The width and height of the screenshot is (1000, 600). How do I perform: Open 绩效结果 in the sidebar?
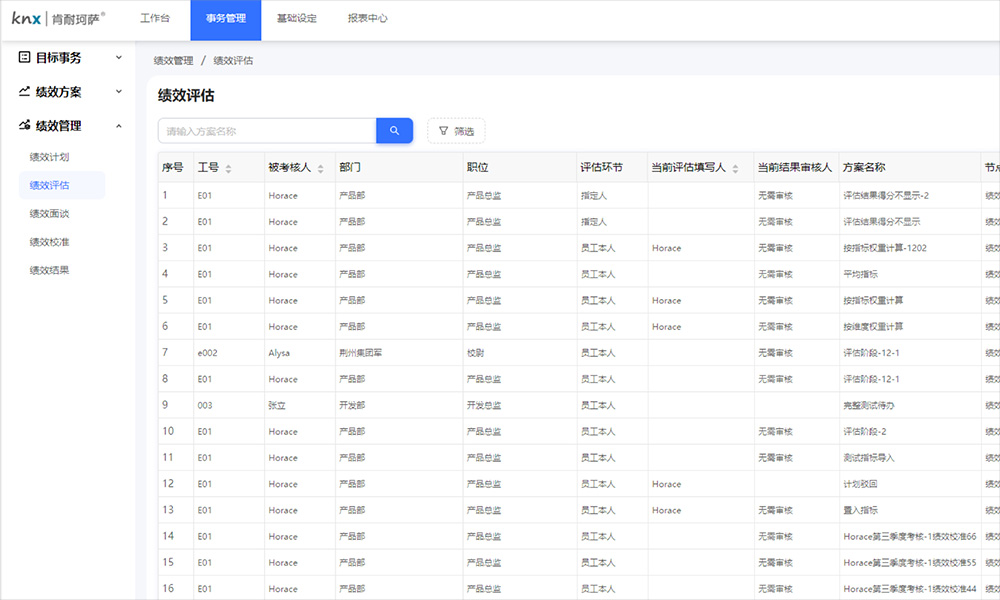coord(49,270)
